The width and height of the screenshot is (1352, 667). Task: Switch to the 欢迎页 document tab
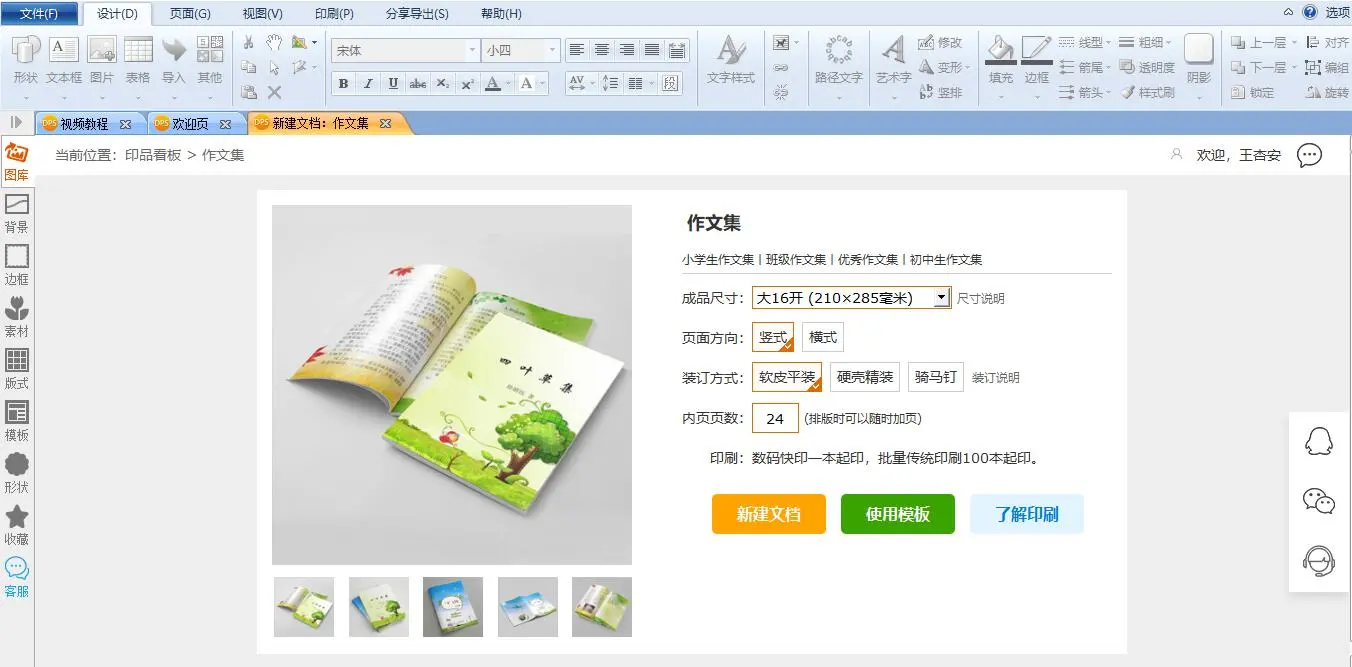(x=190, y=124)
